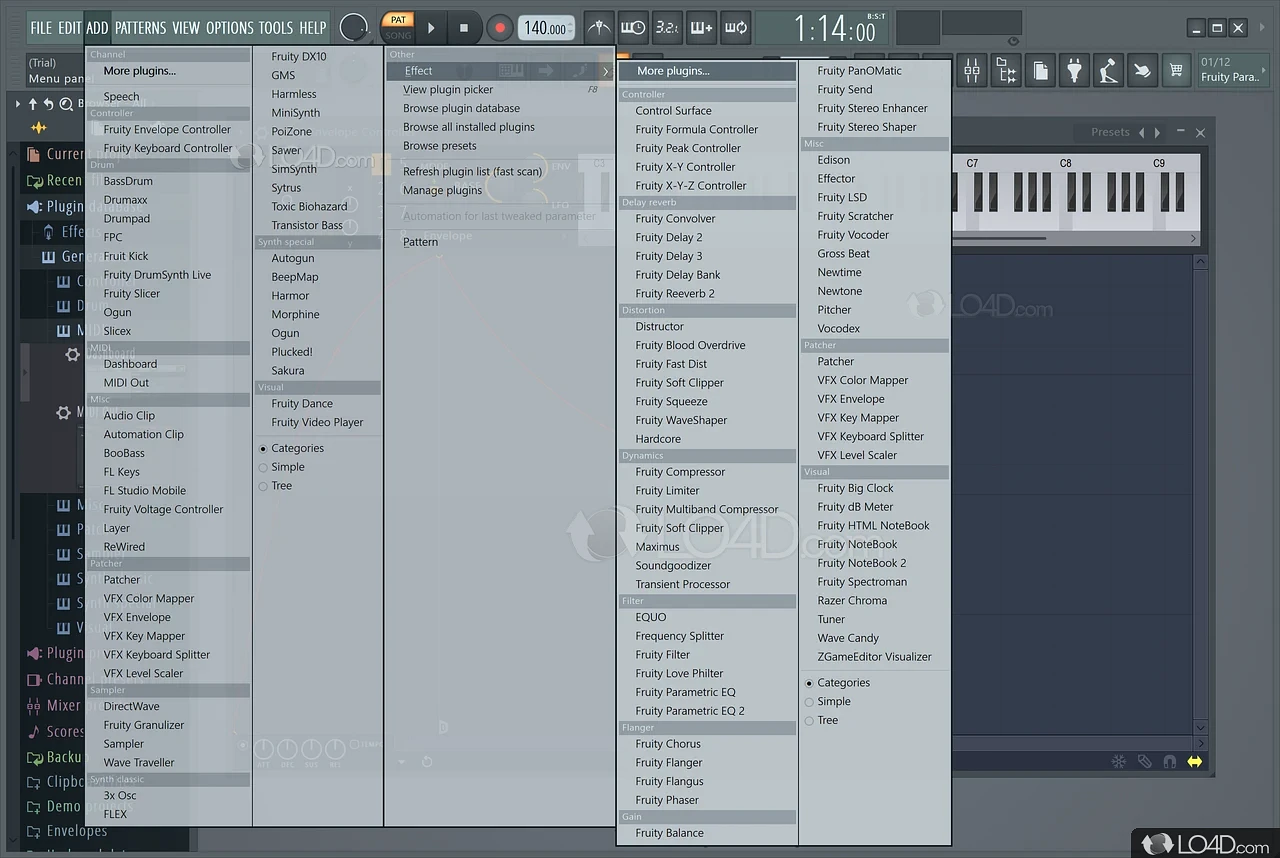The width and height of the screenshot is (1280, 858).
Task: Click the yellow sparkle icon in browser
Action: point(39,128)
